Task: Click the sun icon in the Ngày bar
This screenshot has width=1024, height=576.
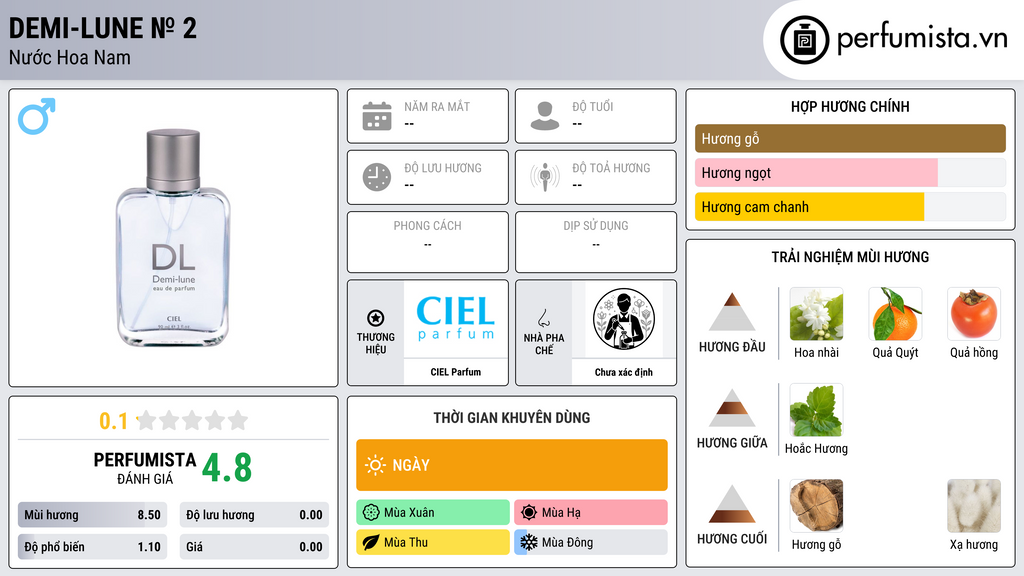Action: (x=375, y=465)
